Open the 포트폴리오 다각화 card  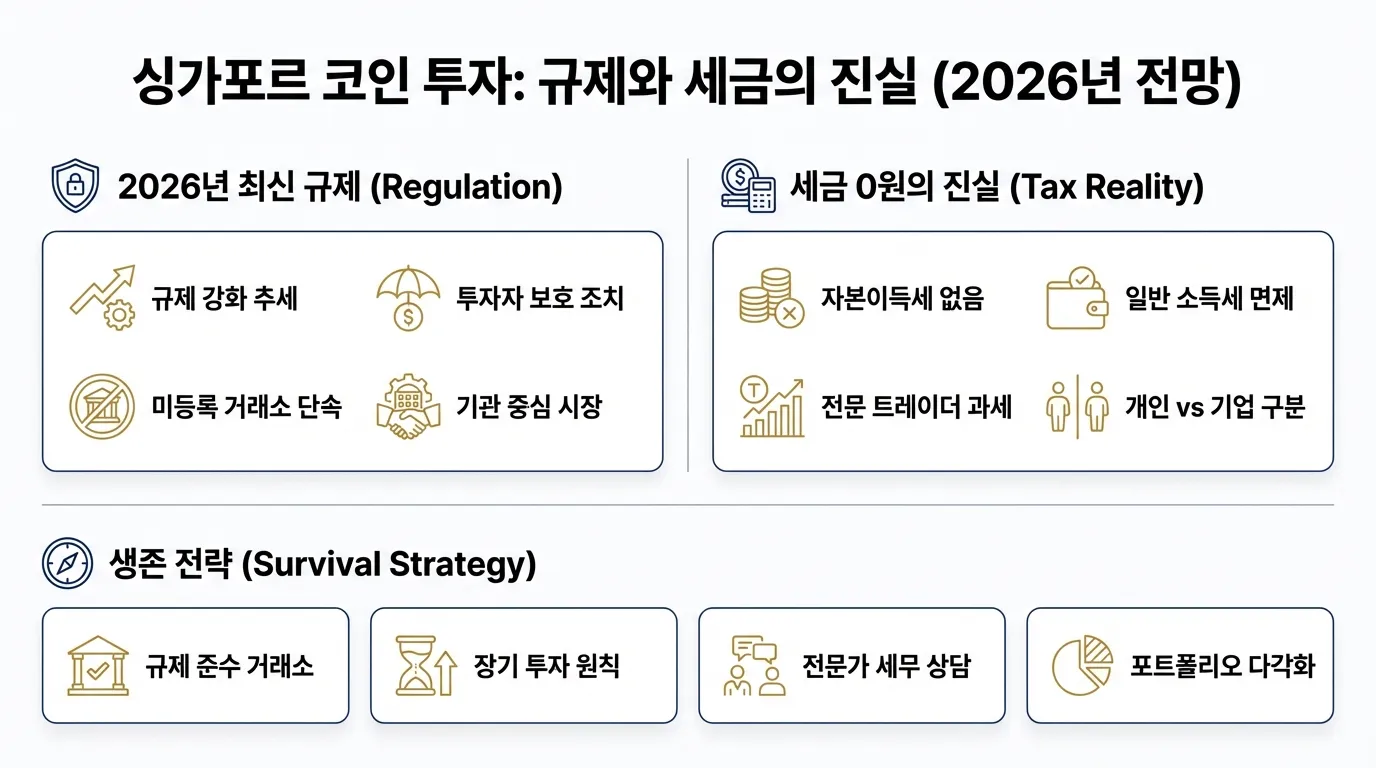1180,665
